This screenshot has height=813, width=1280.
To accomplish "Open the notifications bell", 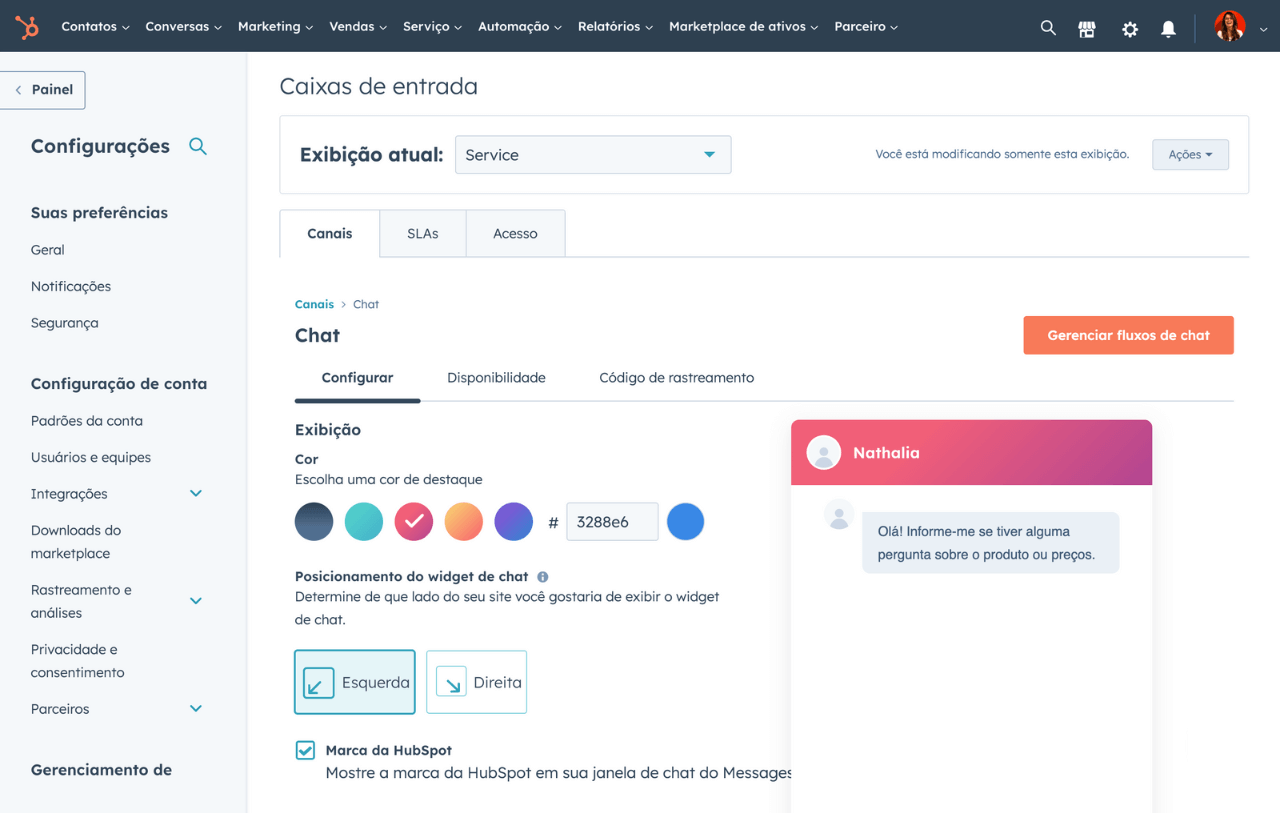I will coord(1168,29).
